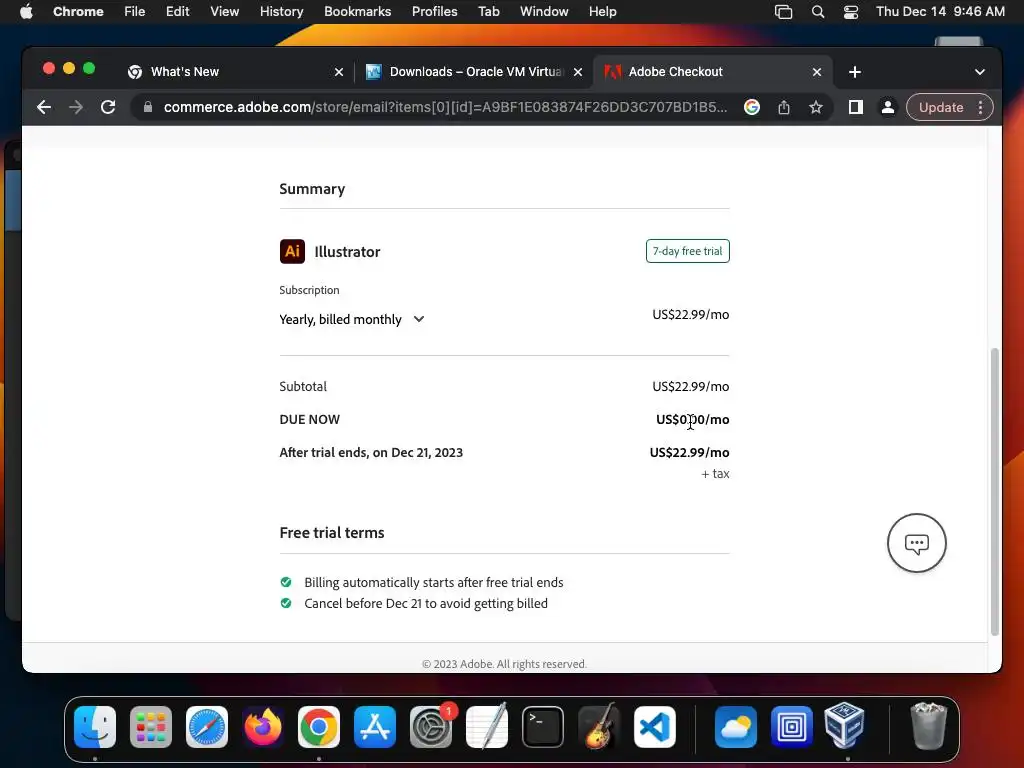Image resolution: width=1024 pixels, height=768 pixels.
Task: Click the Stage Manager menu bar icon
Action: point(784,12)
